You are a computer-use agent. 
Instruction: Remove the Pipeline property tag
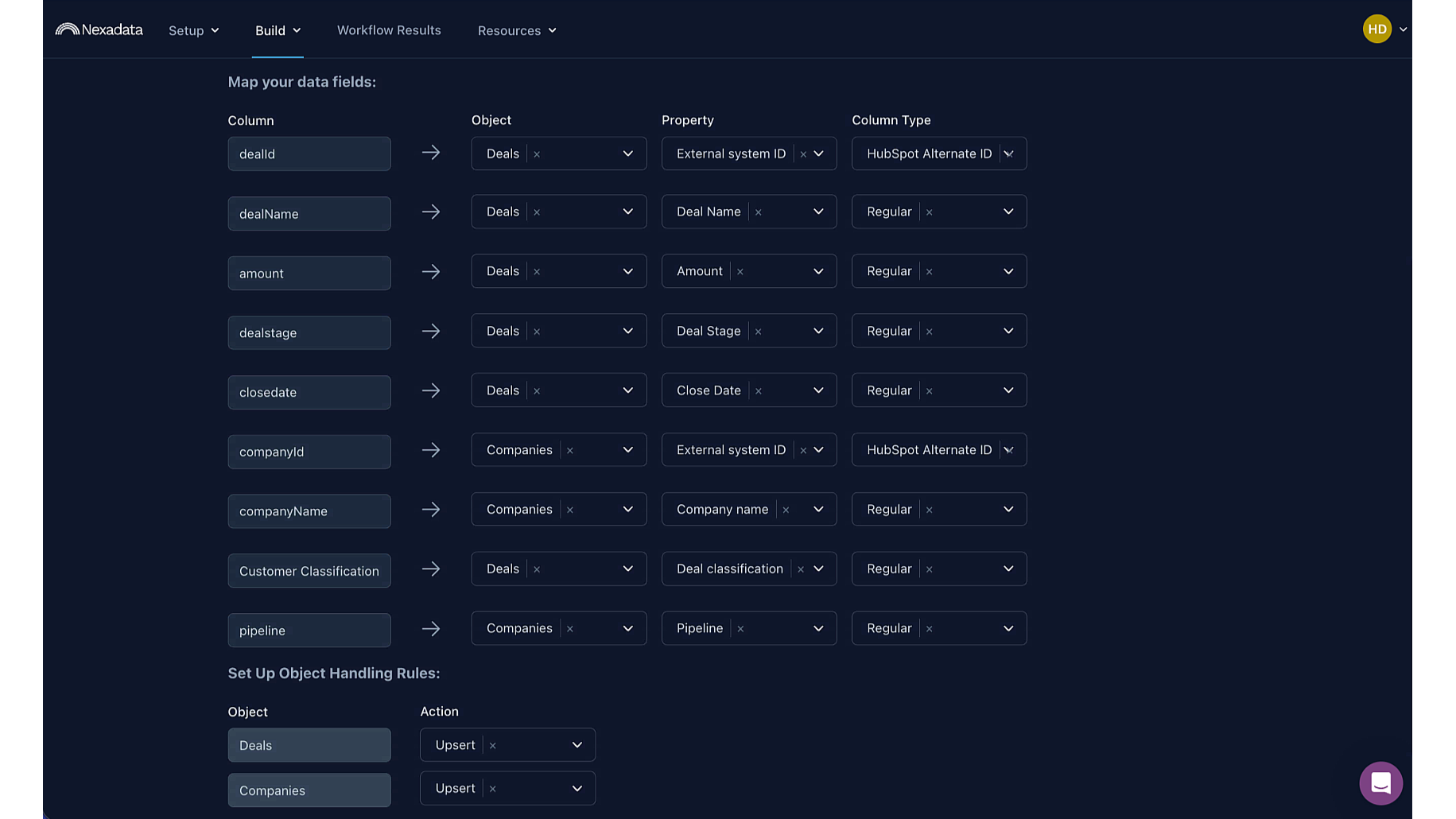[x=740, y=628]
